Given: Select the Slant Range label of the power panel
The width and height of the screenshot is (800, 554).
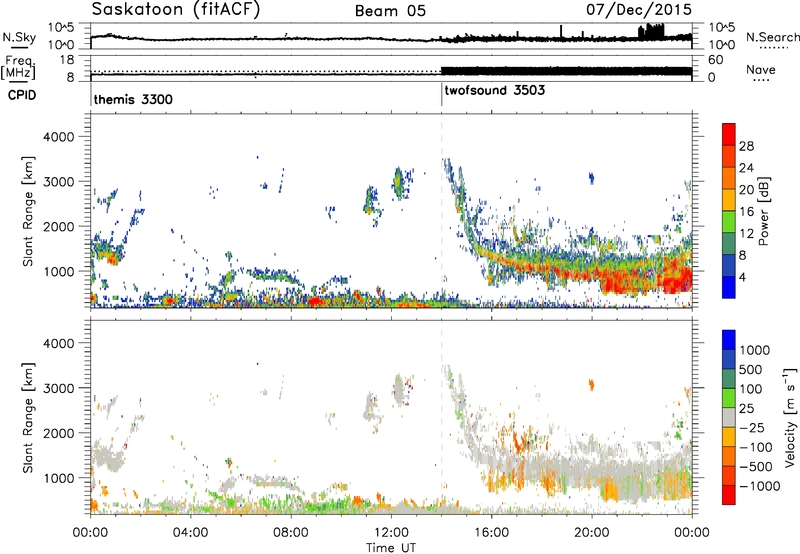Looking at the screenshot, I should [28, 211].
